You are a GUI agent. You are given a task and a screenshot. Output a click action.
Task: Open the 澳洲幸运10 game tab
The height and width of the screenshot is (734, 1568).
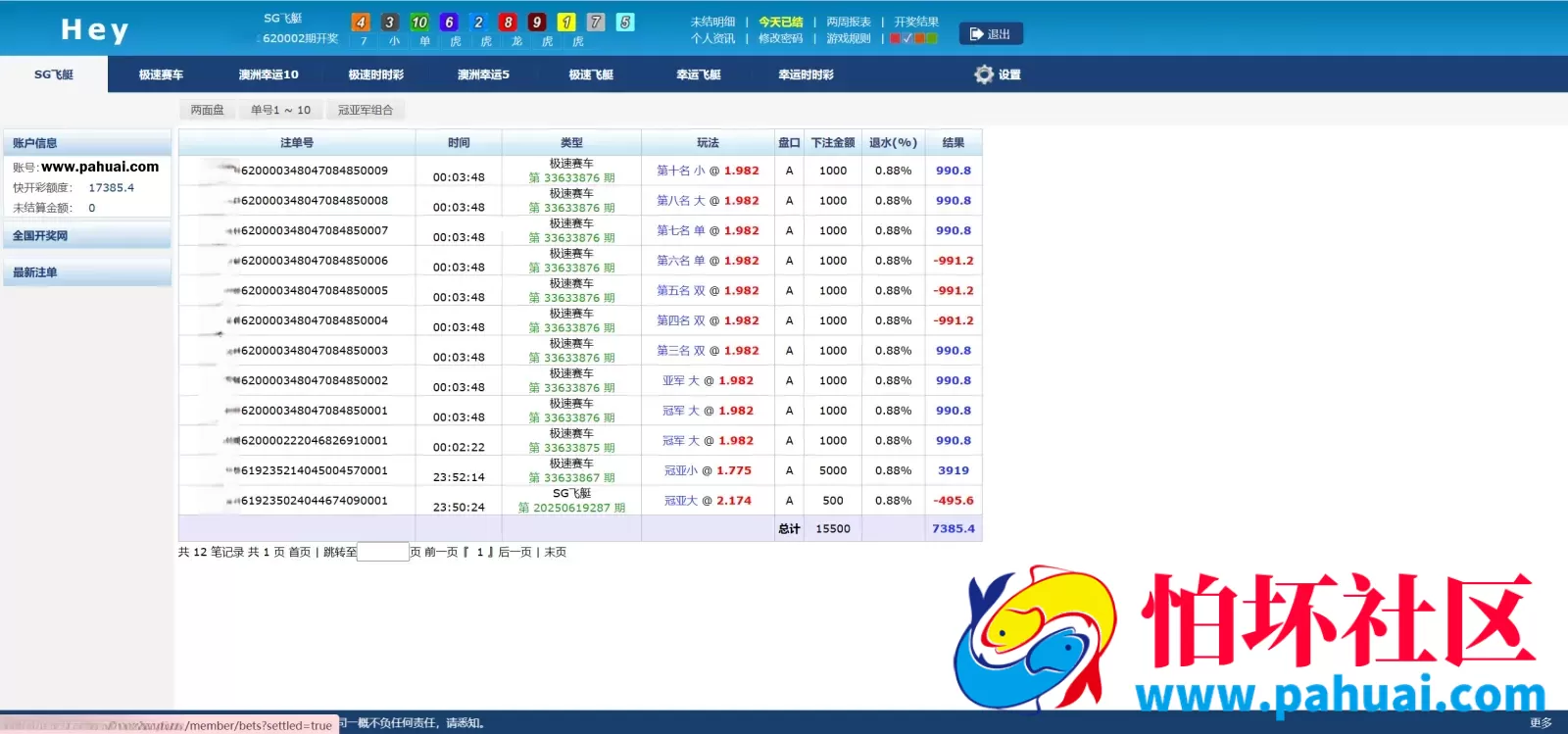coord(269,74)
